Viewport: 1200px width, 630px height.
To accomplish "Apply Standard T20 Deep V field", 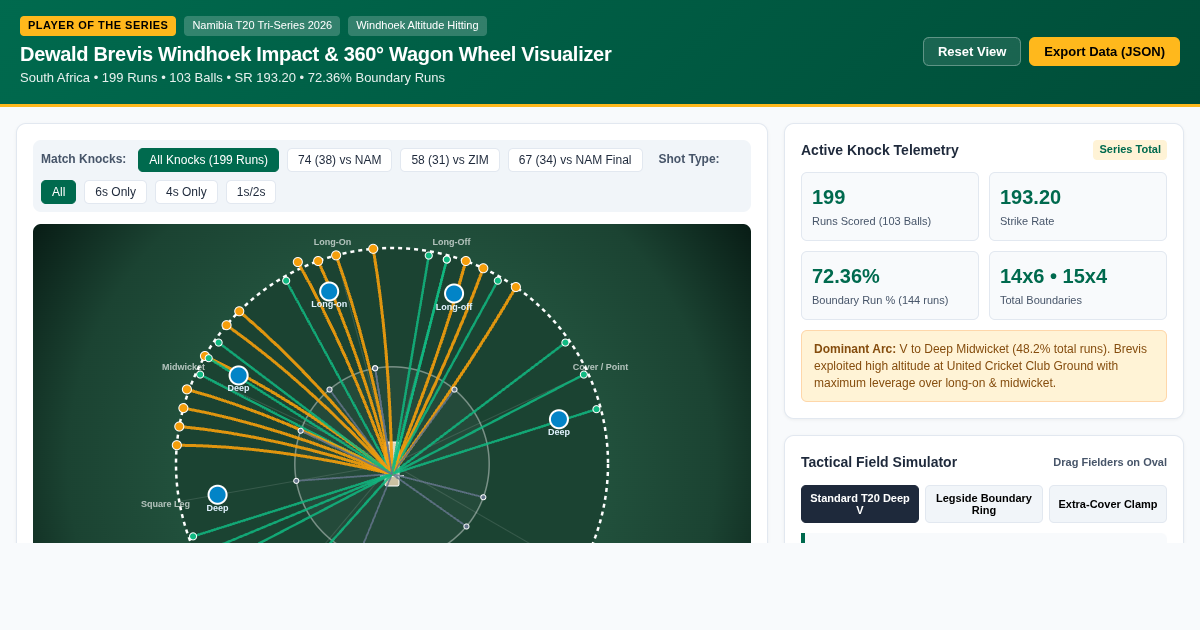I will pos(860,504).
